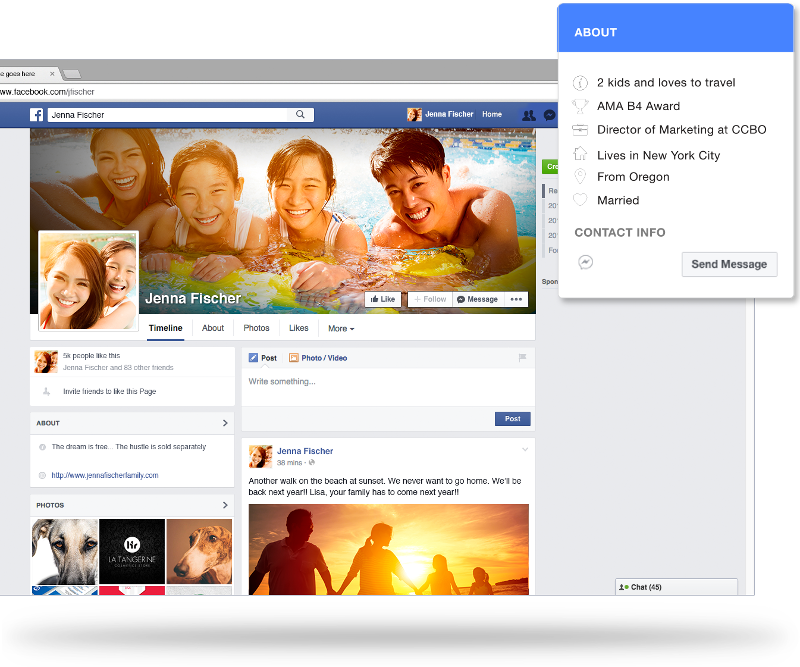This screenshot has height=667, width=800.
Task: Open the dog face photo thumbnail
Action: (64, 552)
